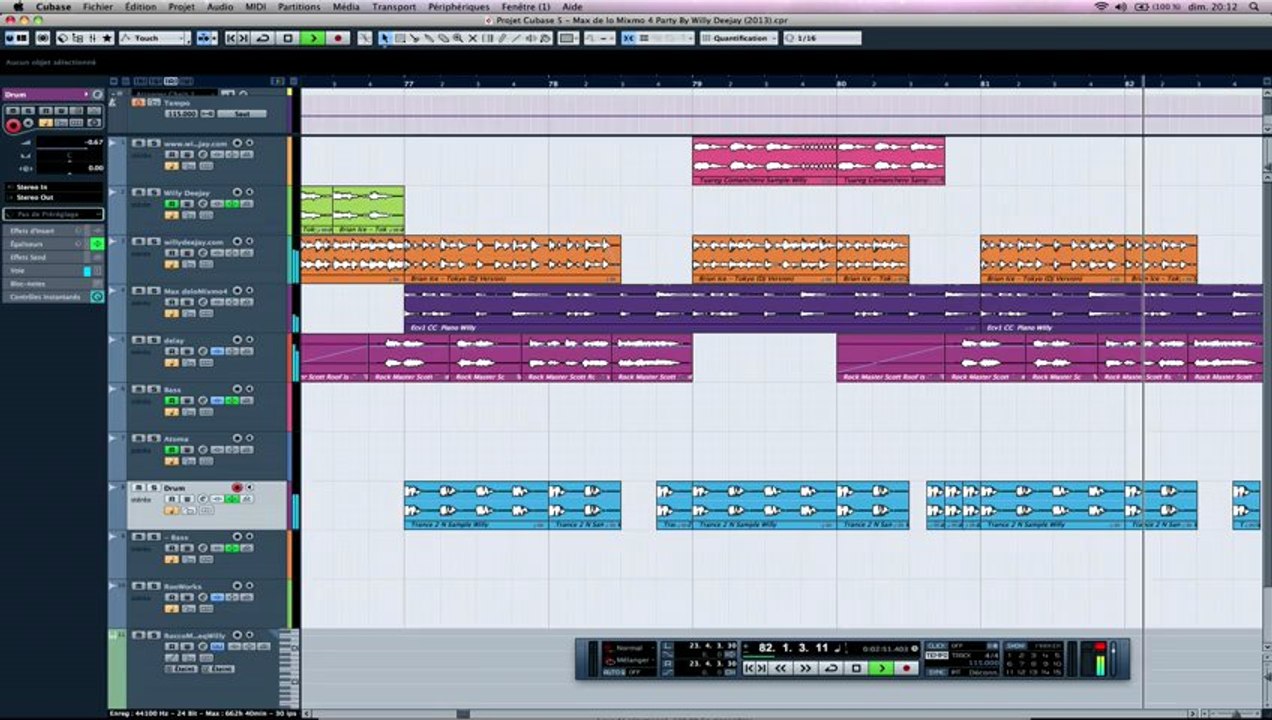The width and height of the screenshot is (1272, 720).
Task: Adjust the inspector pan control C
Action: pyautogui.click(x=69, y=155)
